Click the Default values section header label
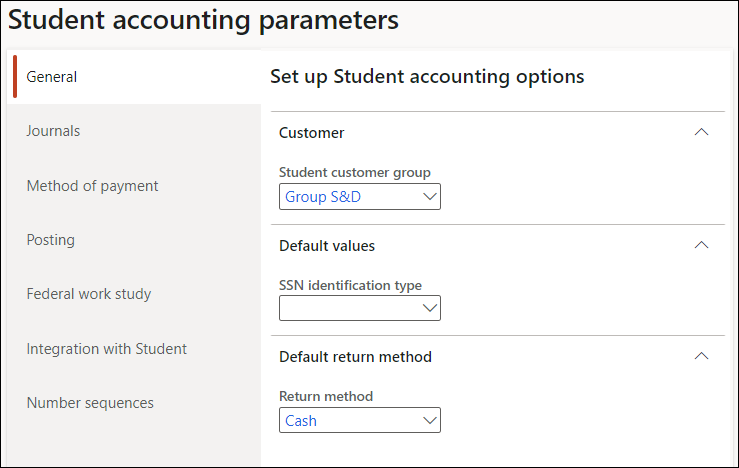 tap(327, 245)
